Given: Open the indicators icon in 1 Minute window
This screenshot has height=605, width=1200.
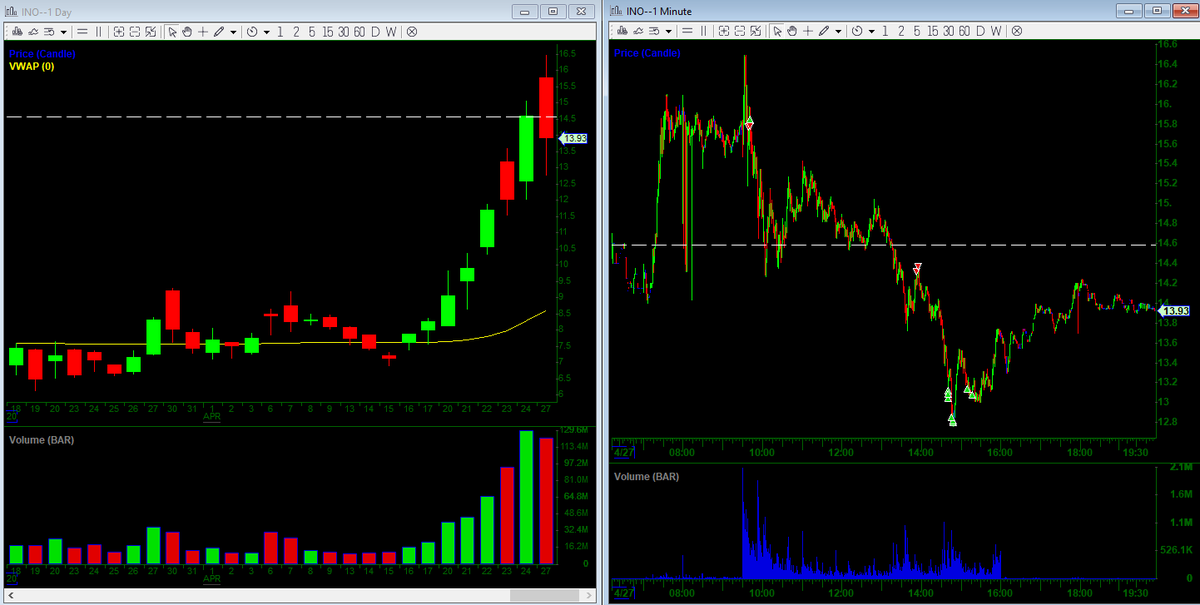Looking at the screenshot, I should (x=638, y=31).
